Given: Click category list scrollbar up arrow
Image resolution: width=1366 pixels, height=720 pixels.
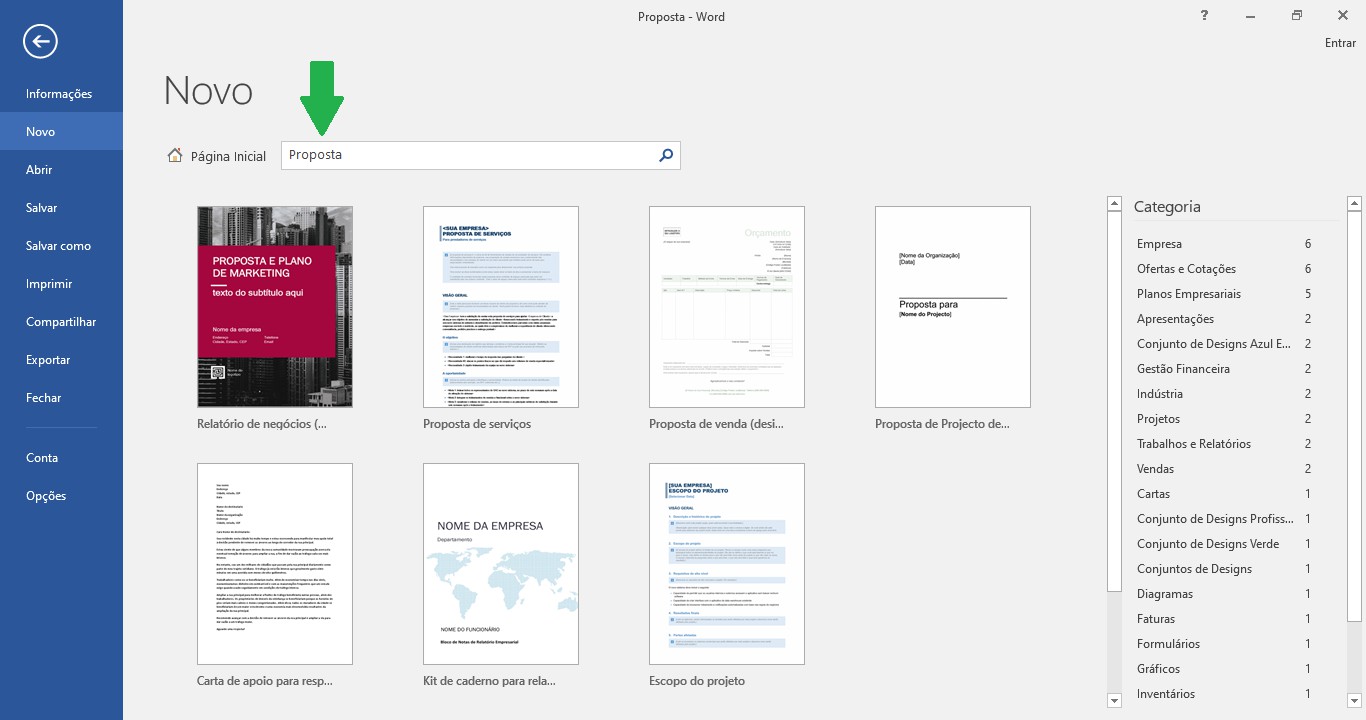Looking at the screenshot, I should click(x=1354, y=204).
